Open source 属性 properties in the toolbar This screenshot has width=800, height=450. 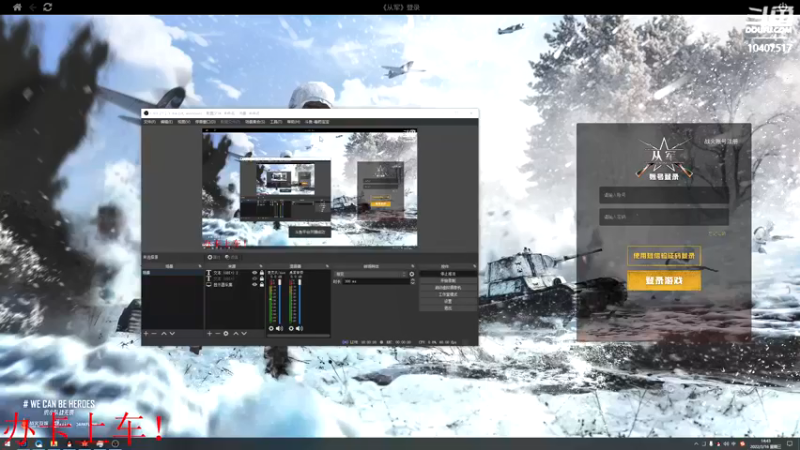[x=214, y=257]
